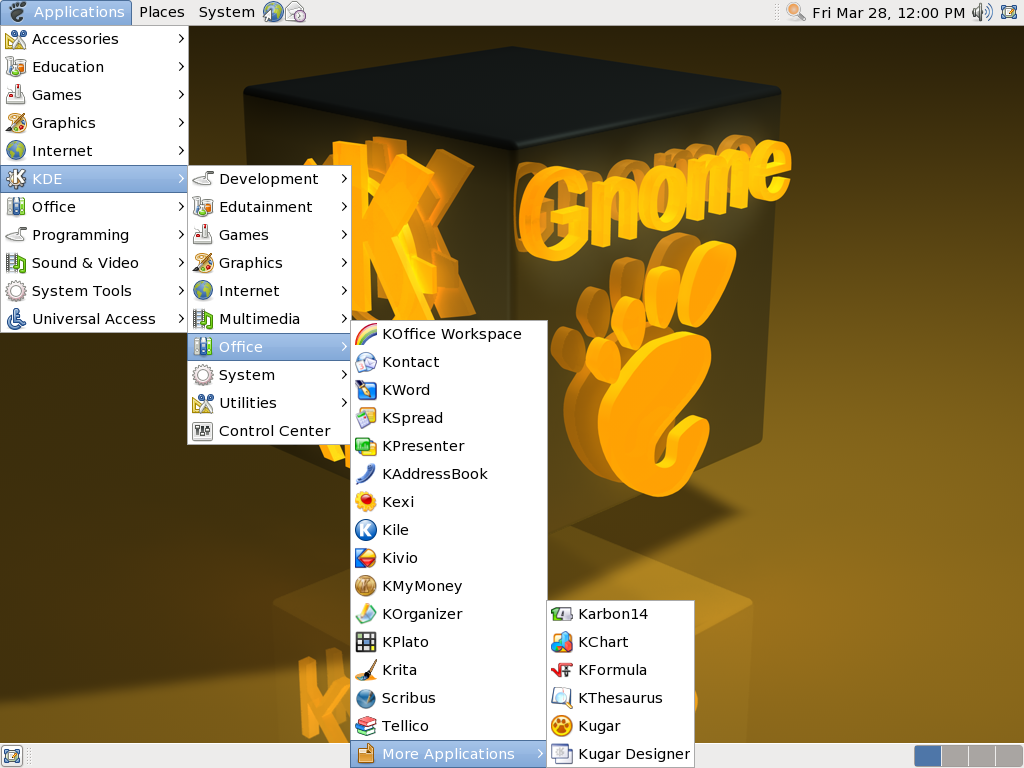Click the volume icon in the panel
This screenshot has height=768, width=1024.
click(981, 12)
